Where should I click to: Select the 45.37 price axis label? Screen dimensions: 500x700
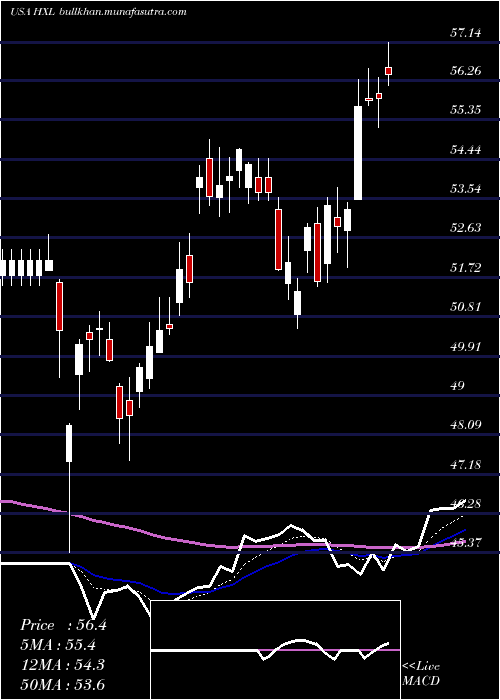pos(466,543)
